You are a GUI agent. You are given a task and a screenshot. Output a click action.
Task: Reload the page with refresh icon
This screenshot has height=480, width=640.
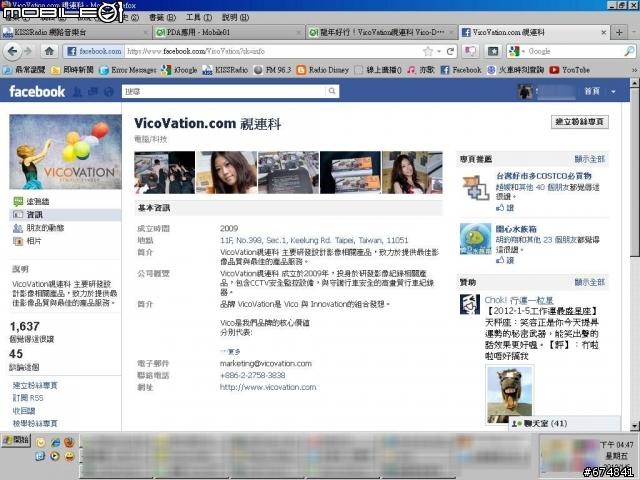point(450,51)
